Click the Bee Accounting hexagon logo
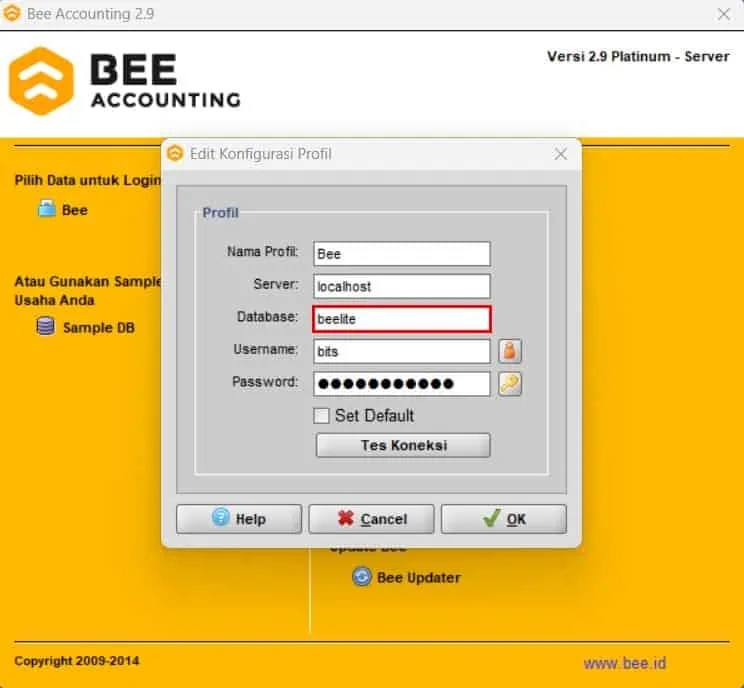Screen dimensions: 744x688 (41, 81)
